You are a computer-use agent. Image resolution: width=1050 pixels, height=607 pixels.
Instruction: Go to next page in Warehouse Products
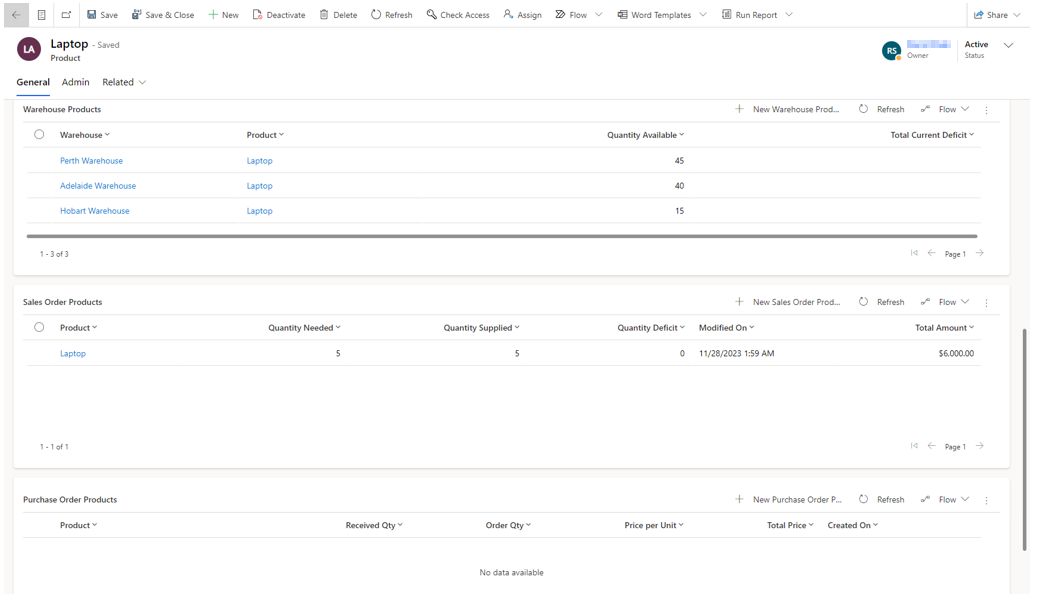[980, 254]
